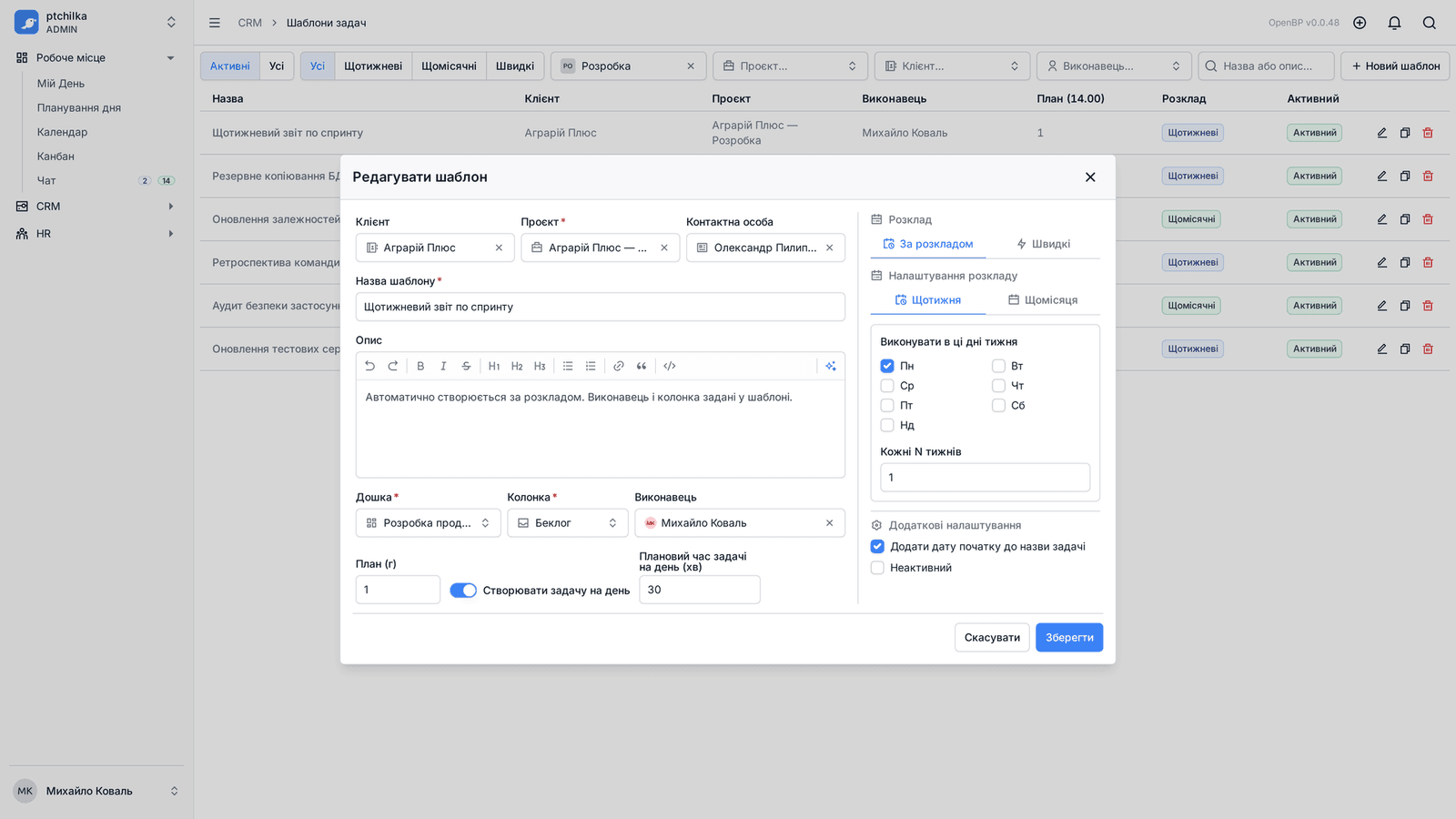Image resolution: width=1456 pixels, height=819 pixels.
Task: Click the blockquote icon in editor toolbar
Action: coord(642,366)
